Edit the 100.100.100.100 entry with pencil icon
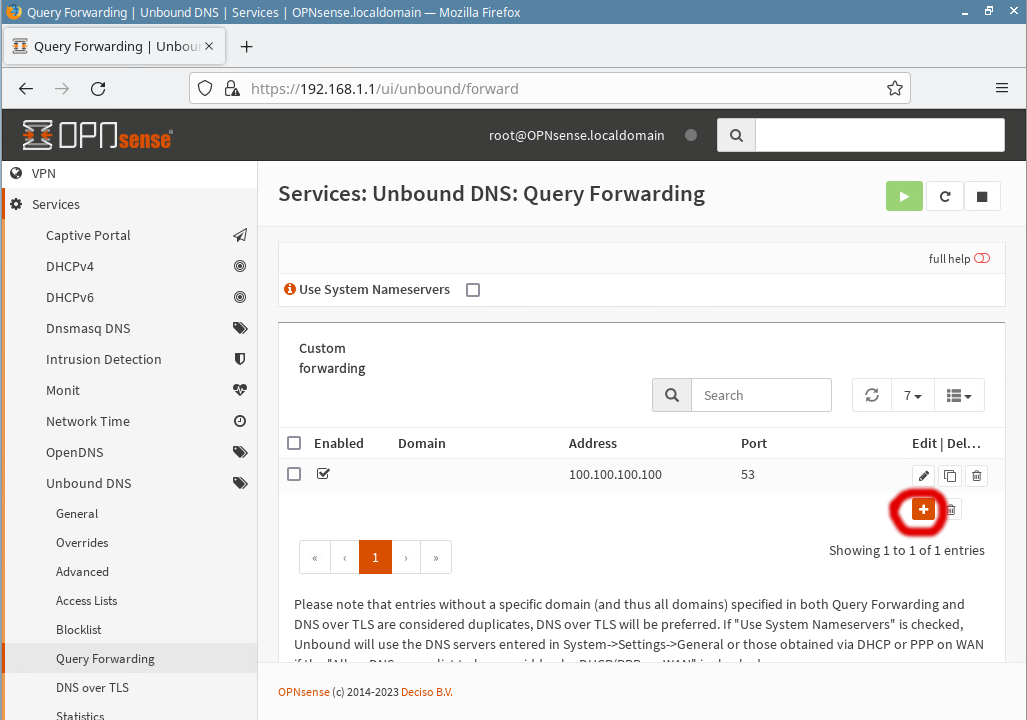This screenshot has height=720, width=1027. coord(924,476)
